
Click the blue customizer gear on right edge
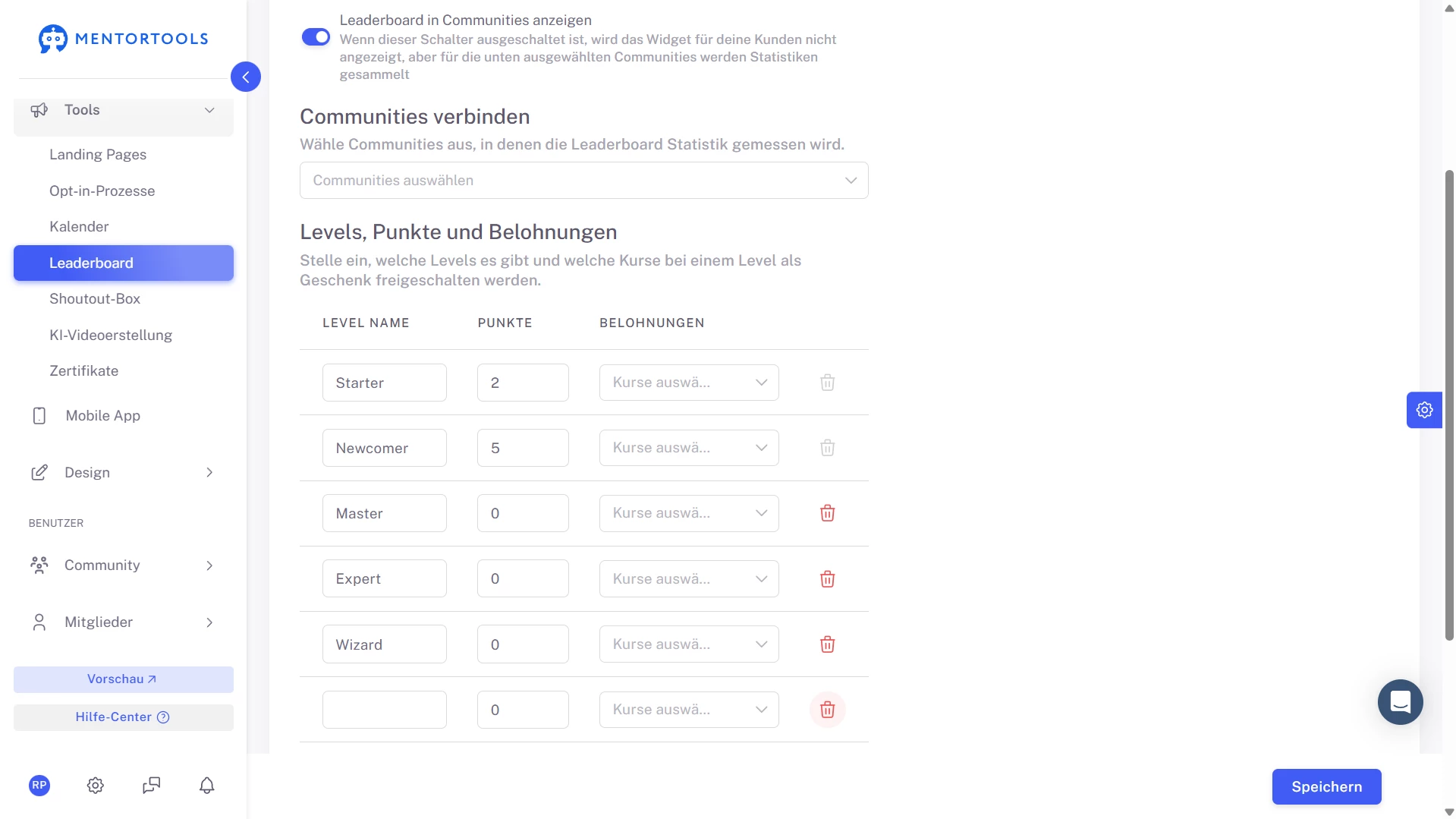(x=1424, y=410)
